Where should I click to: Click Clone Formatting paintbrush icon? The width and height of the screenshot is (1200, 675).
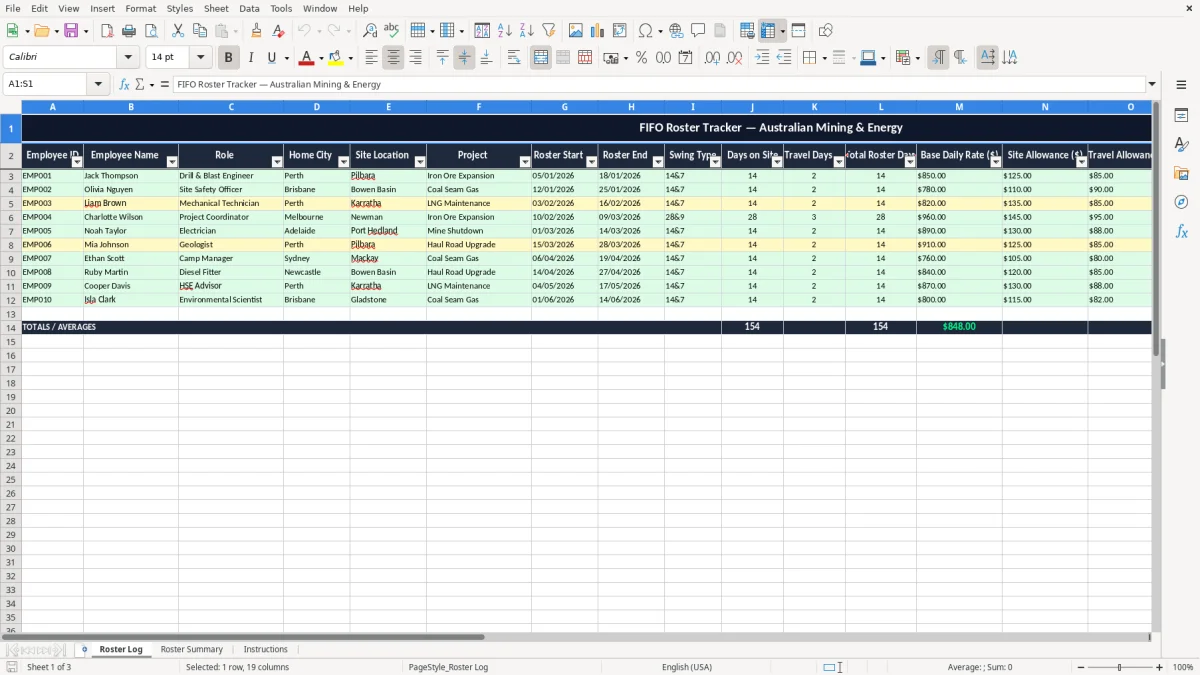(x=256, y=31)
